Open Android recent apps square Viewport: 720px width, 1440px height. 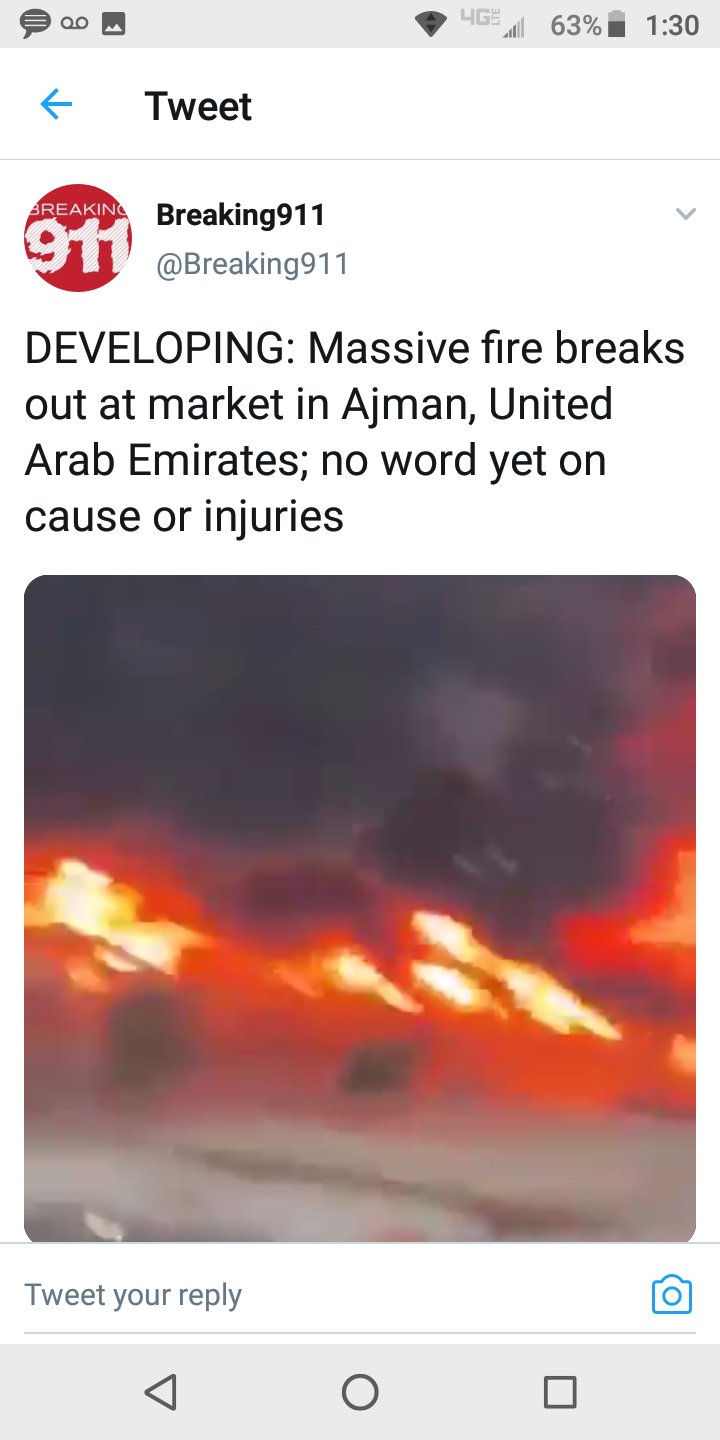[560, 1392]
